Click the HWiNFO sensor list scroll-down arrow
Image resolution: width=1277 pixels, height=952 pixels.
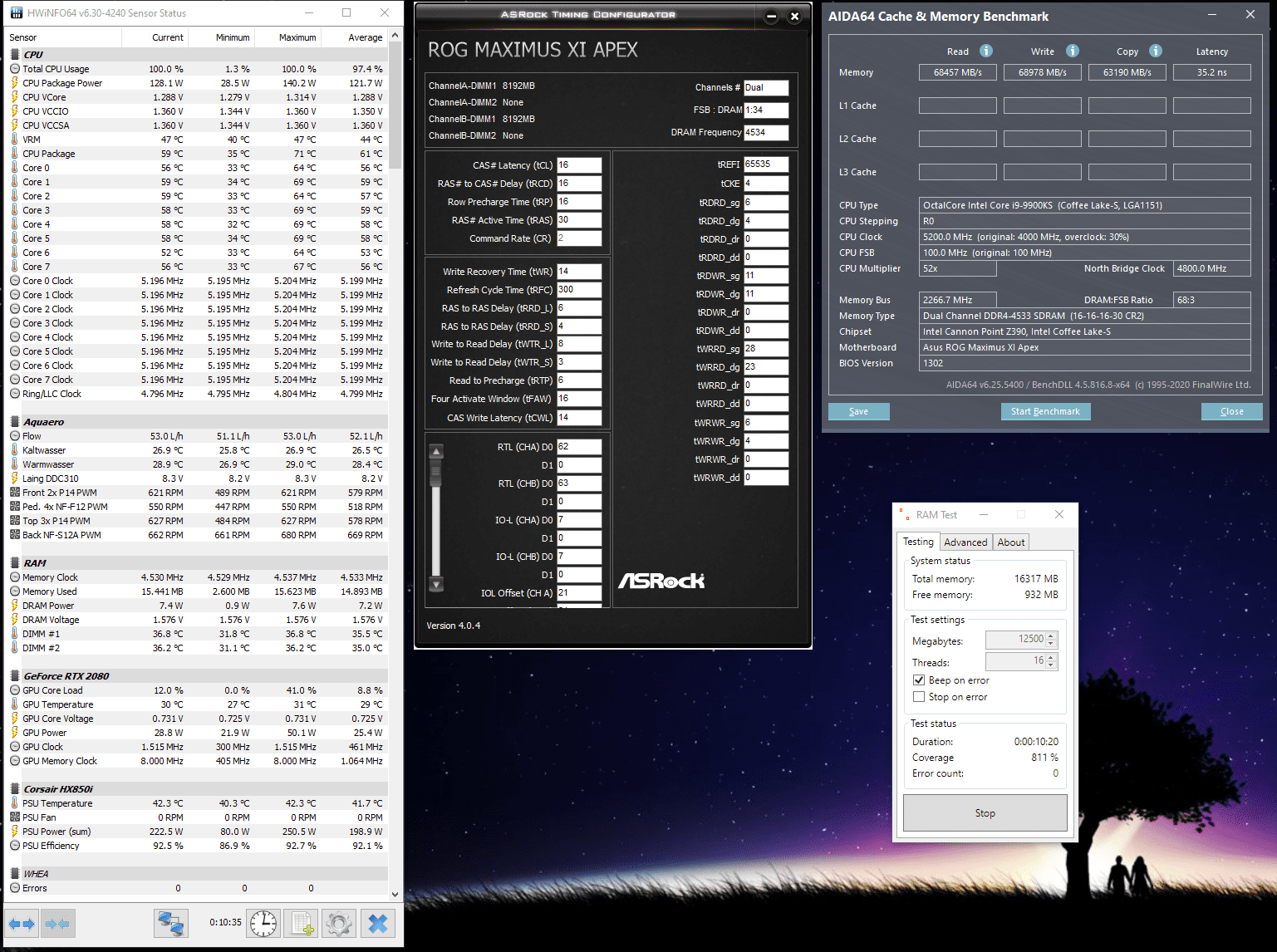point(395,895)
